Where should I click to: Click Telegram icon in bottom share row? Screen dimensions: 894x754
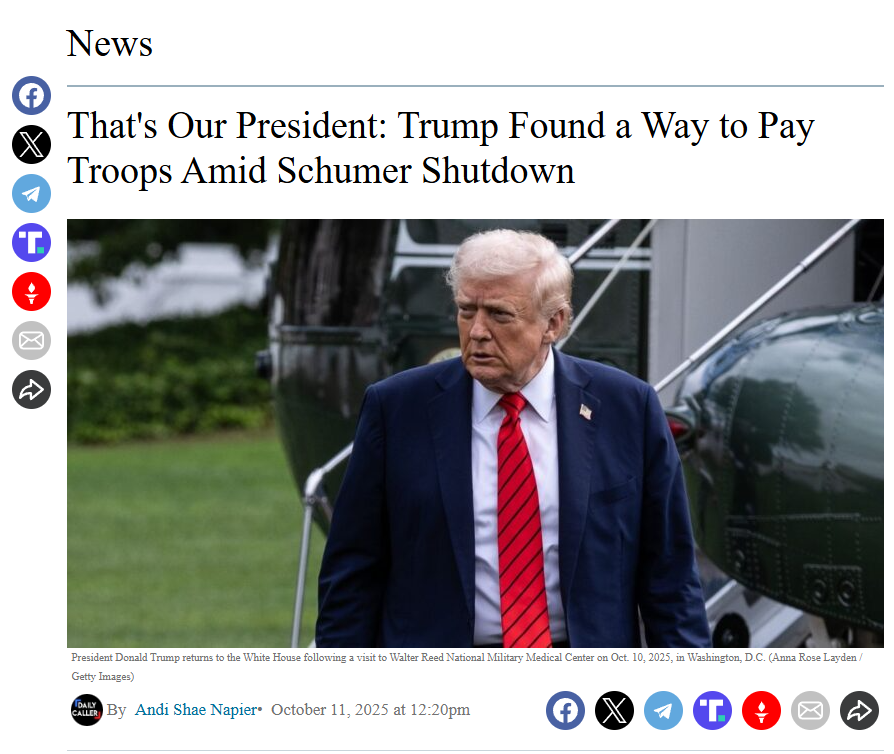coord(663,711)
